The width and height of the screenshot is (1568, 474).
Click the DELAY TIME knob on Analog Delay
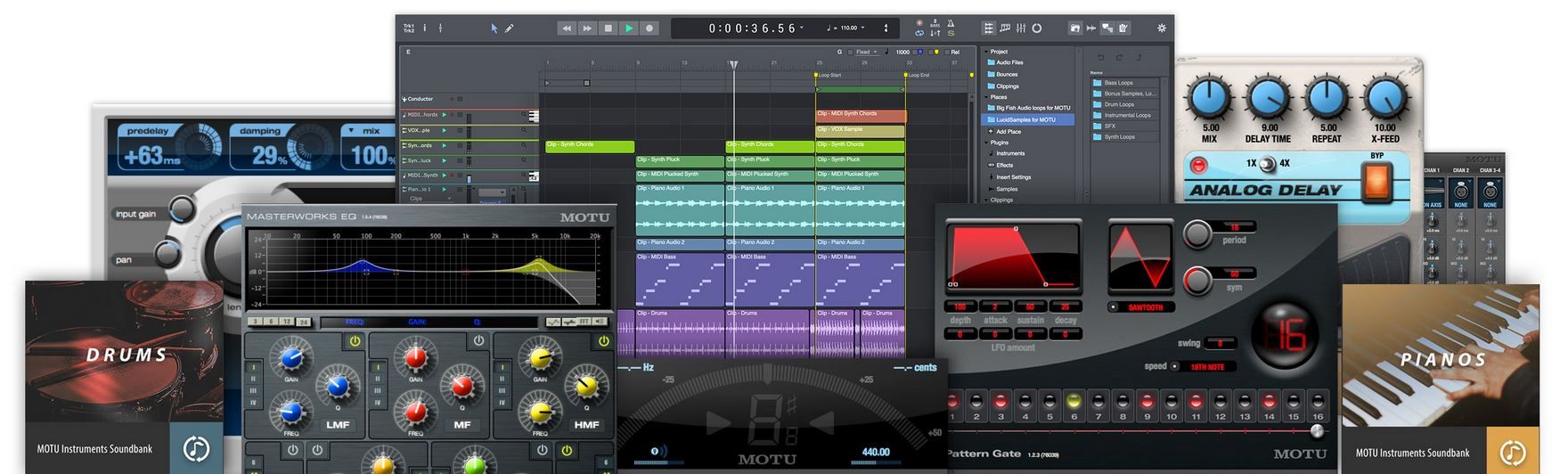(1268, 97)
